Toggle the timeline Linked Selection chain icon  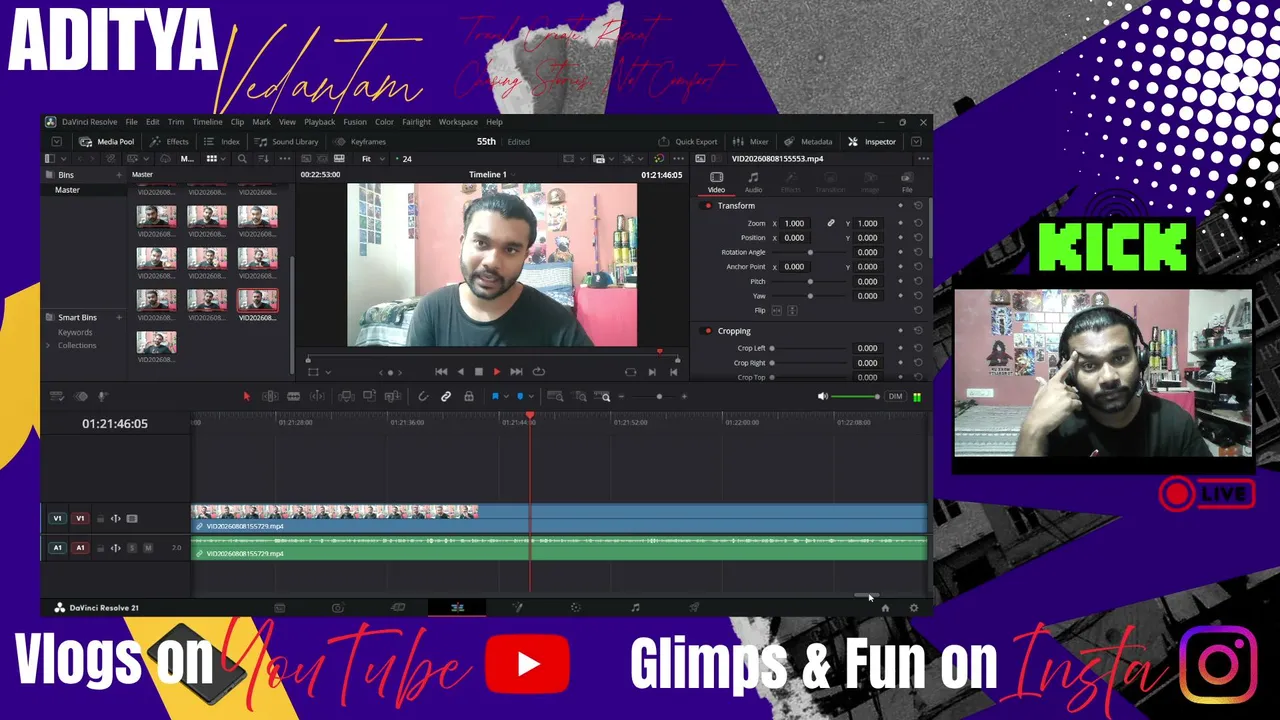[x=446, y=397]
